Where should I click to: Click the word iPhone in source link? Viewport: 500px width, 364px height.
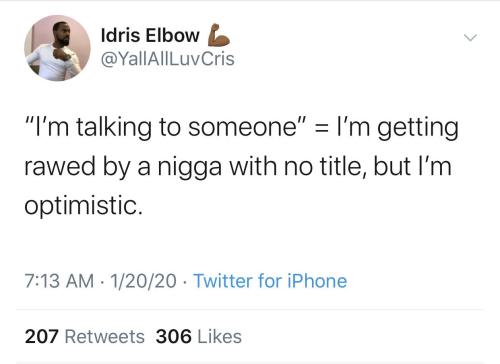tap(317, 281)
